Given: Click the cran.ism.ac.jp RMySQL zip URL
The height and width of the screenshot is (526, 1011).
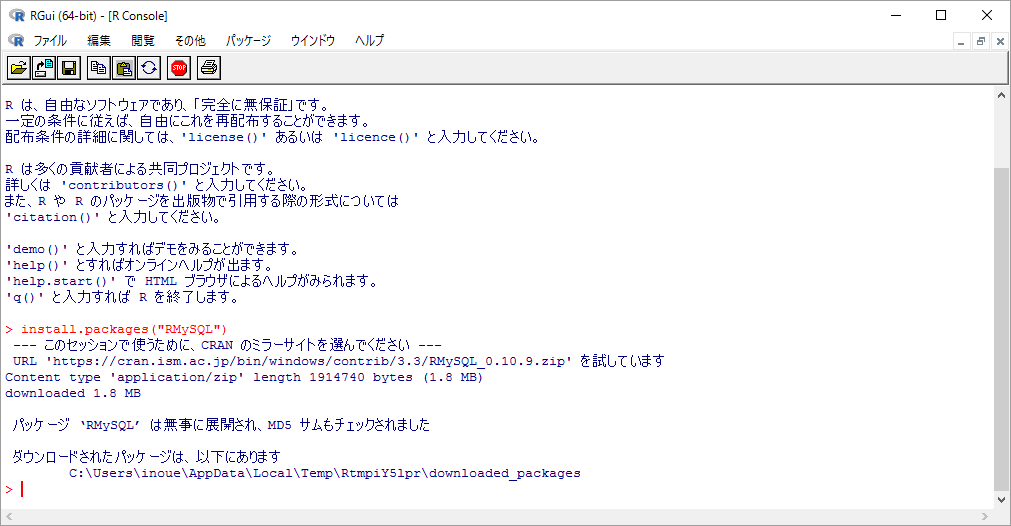Looking at the screenshot, I should (308, 362).
